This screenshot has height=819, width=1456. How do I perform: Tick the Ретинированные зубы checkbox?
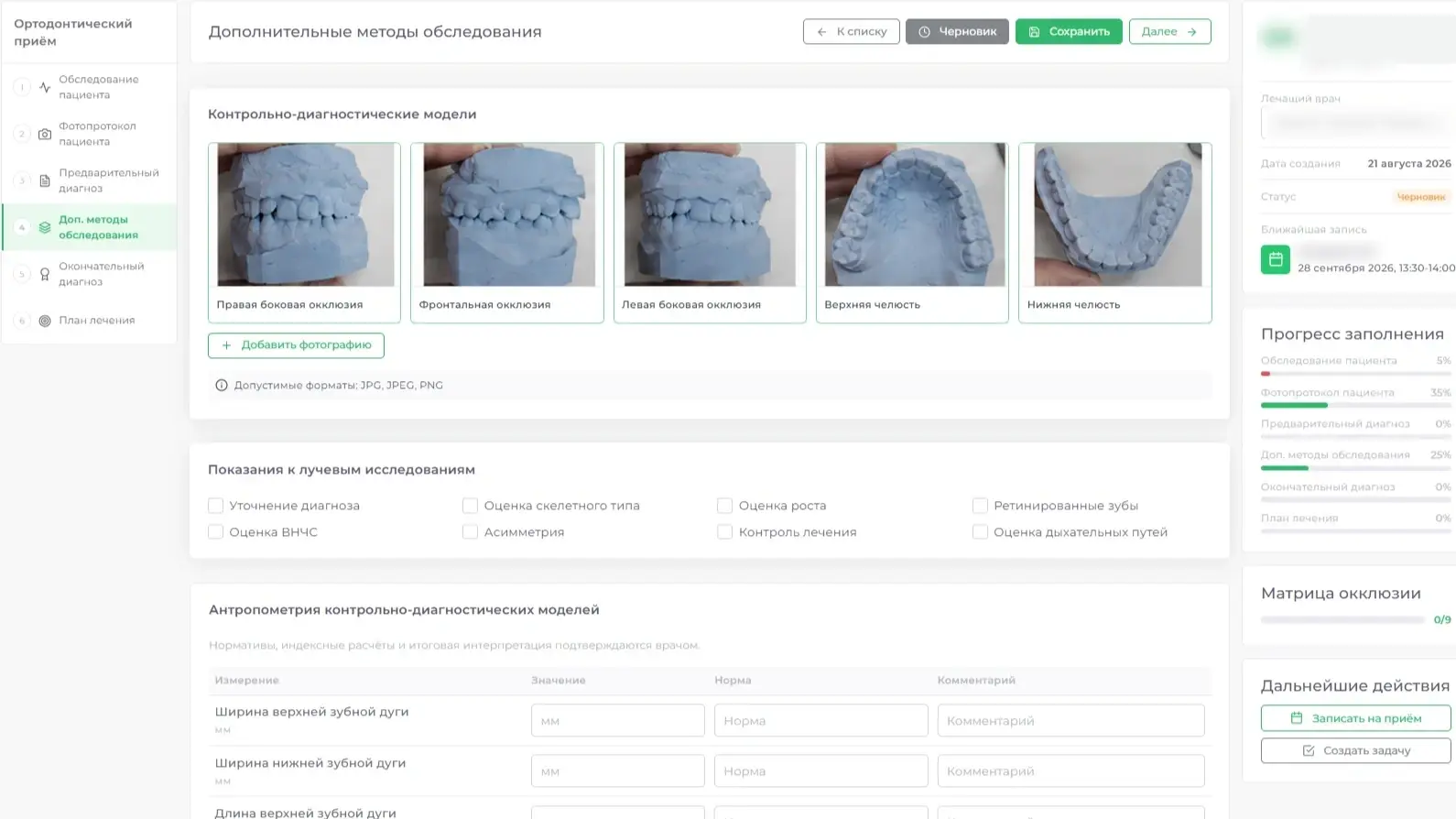tap(980, 506)
